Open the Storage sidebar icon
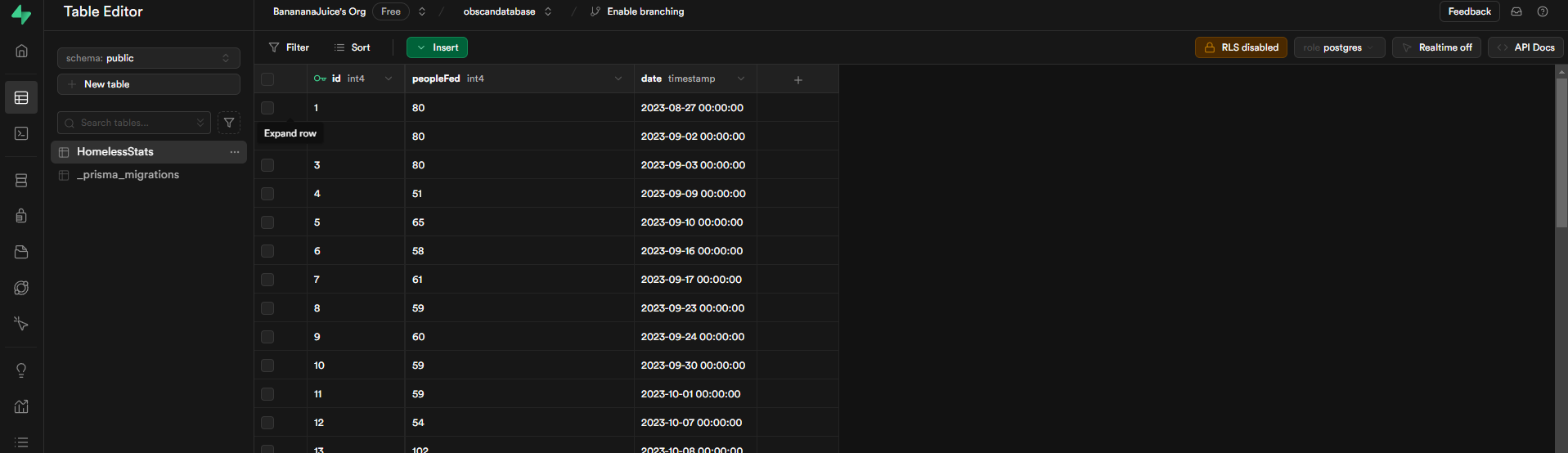The image size is (1568, 453). point(21,252)
